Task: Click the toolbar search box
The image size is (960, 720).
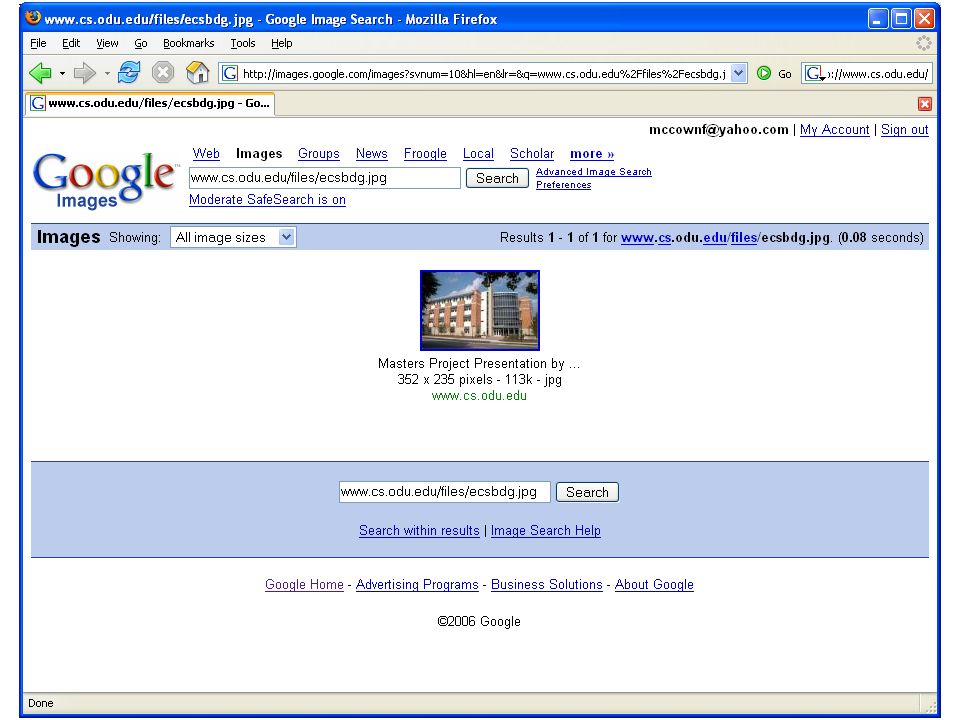Action: coord(878,73)
